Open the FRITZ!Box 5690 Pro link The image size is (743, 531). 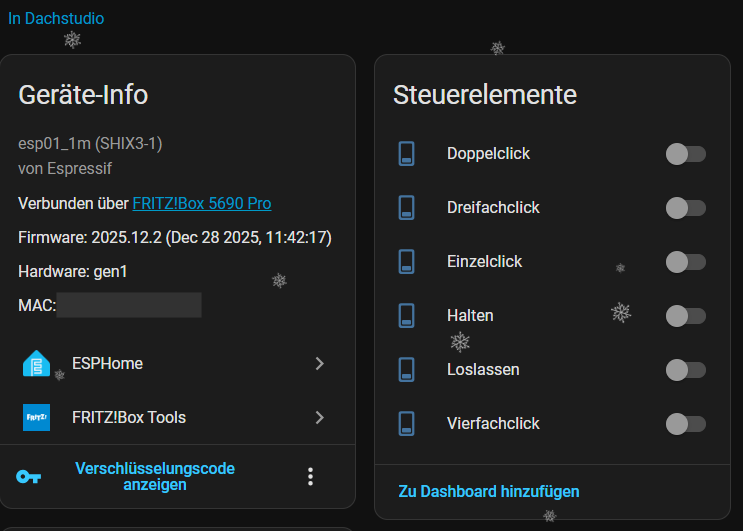[x=202, y=204]
